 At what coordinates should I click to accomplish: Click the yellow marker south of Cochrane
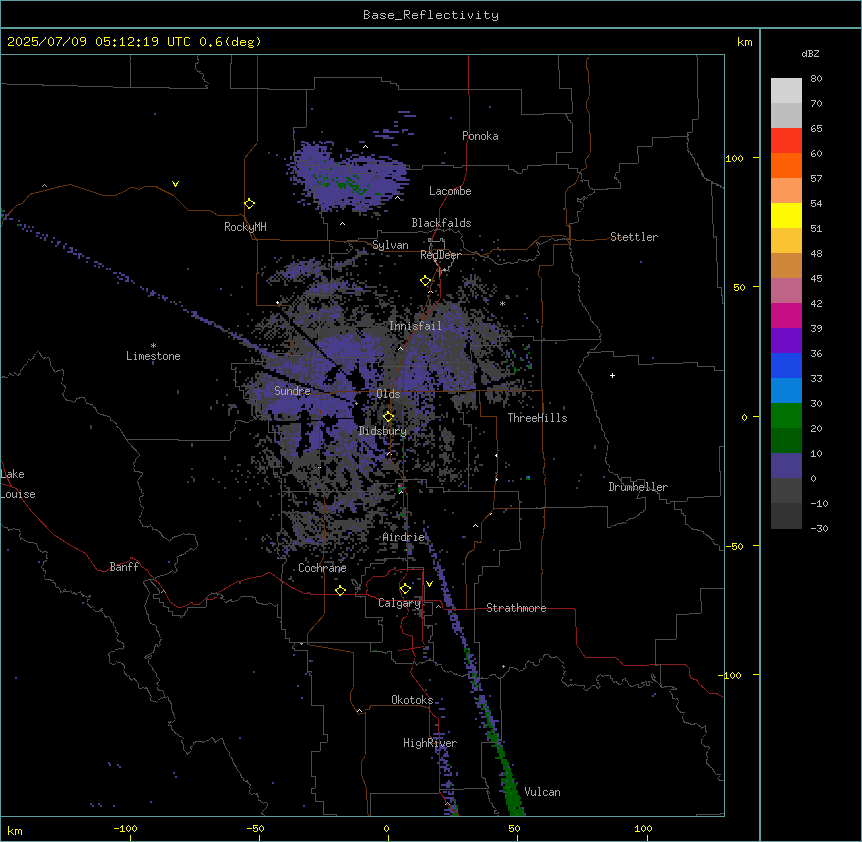pyautogui.click(x=340, y=590)
